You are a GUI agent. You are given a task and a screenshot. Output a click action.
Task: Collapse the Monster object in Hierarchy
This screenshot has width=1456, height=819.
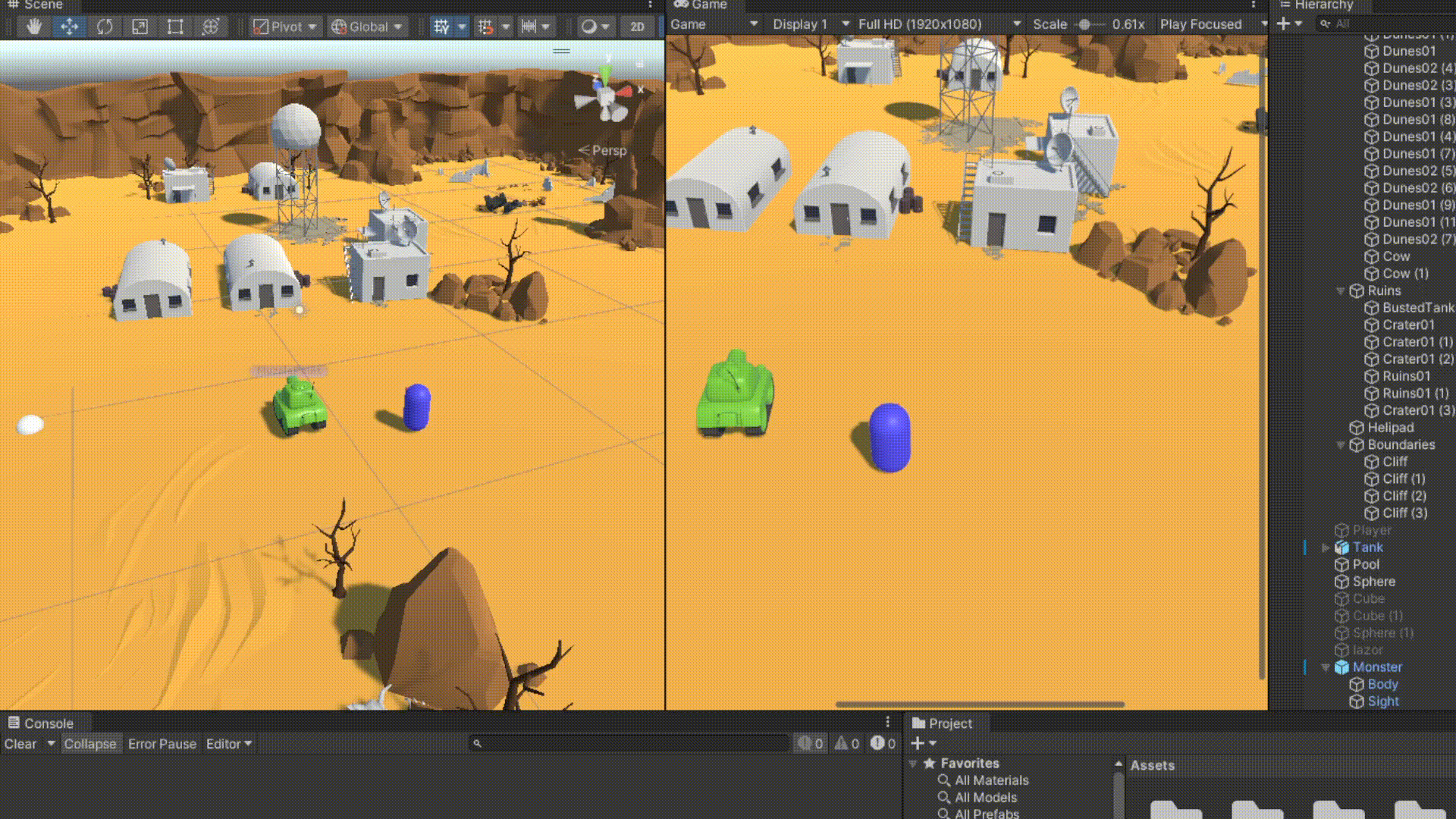pos(1326,667)
